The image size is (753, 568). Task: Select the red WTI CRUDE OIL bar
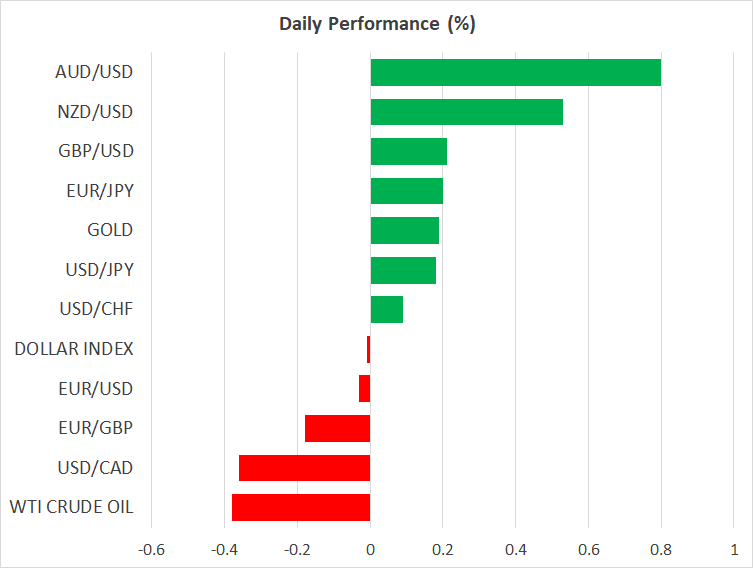pos(301,508)
